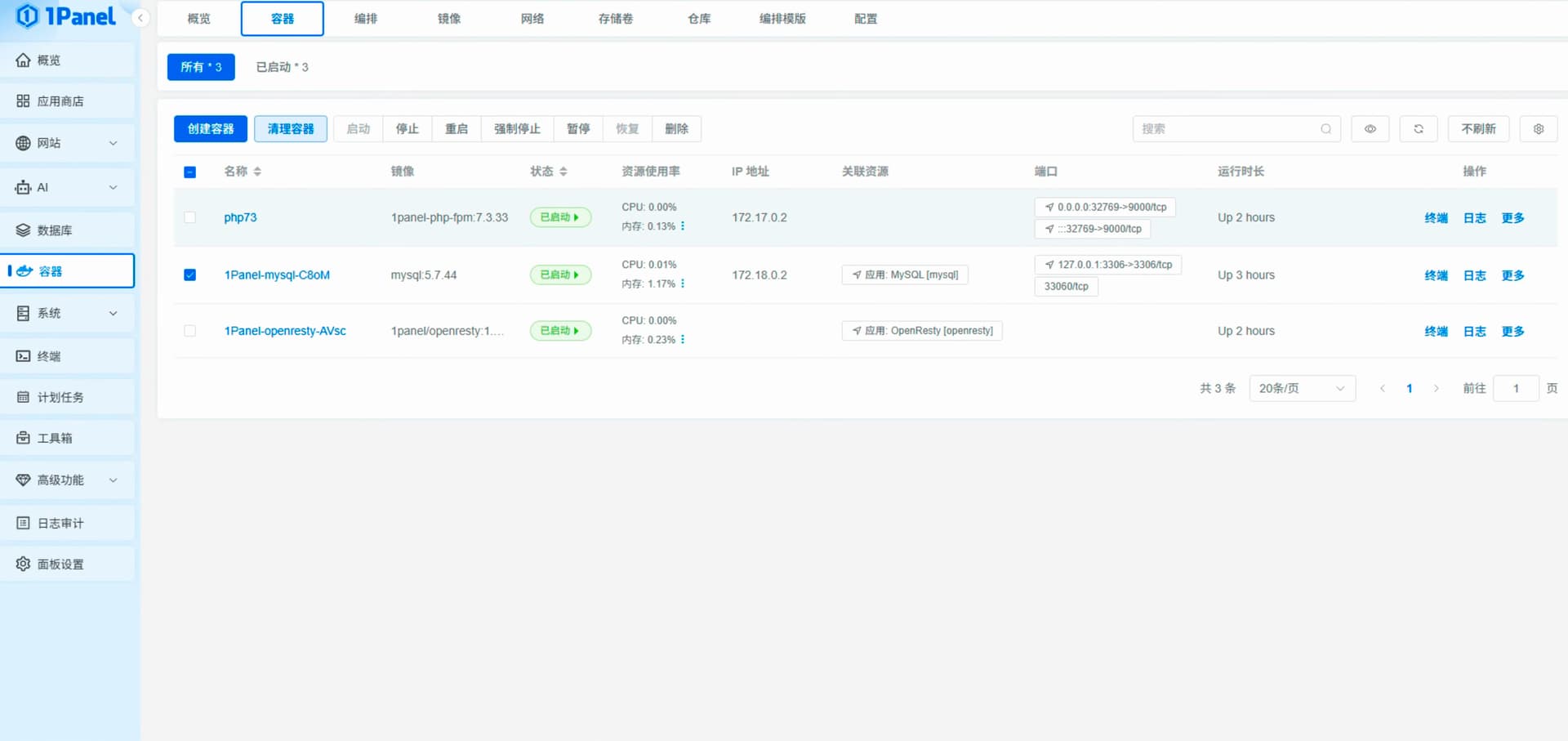Sort containers by name column arrows
The width and height of the screenshot is (1568, 741).
pos(257,172)
